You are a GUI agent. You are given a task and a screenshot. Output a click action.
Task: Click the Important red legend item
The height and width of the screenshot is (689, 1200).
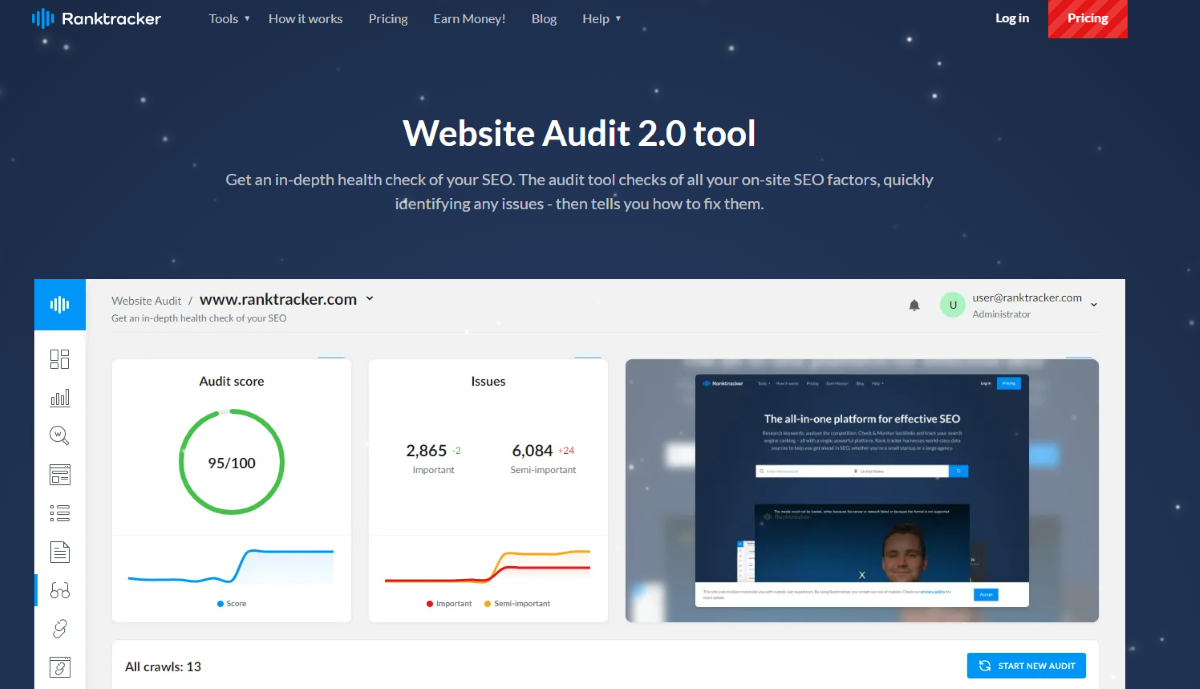click(x=449, y=604)
